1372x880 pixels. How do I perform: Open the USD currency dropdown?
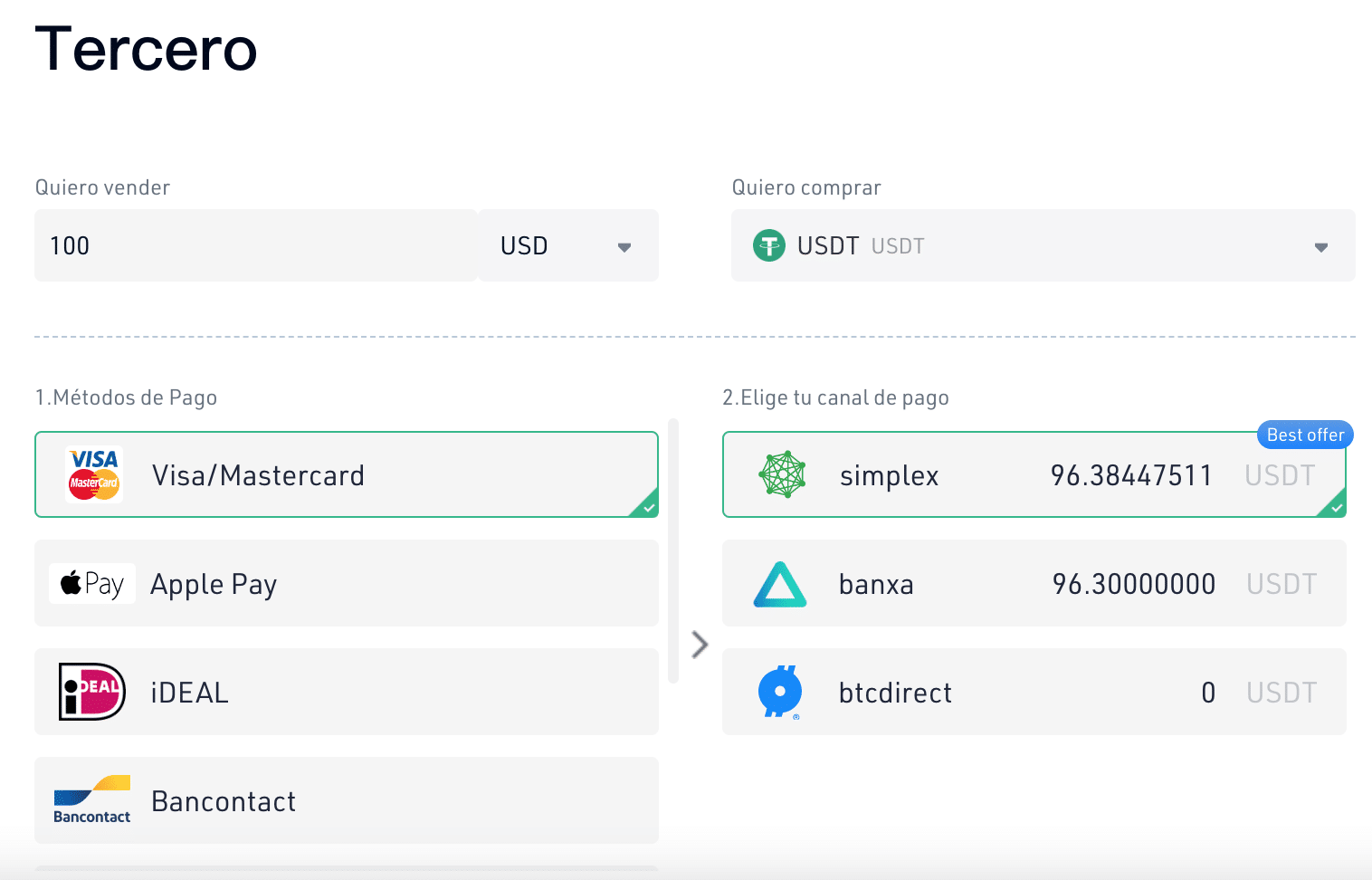pyautogui.click(x=568, y=245)
